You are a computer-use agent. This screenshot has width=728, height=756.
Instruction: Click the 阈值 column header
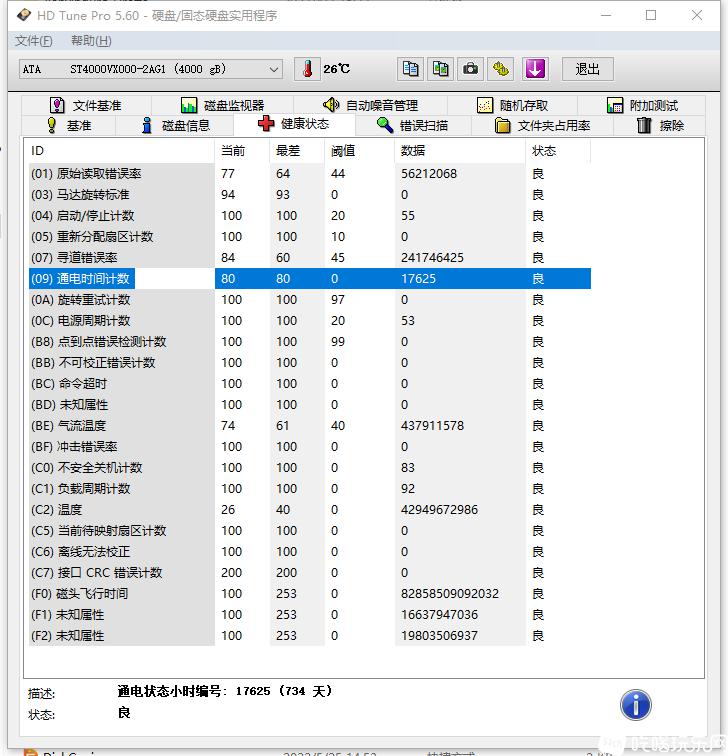(360, 151)
